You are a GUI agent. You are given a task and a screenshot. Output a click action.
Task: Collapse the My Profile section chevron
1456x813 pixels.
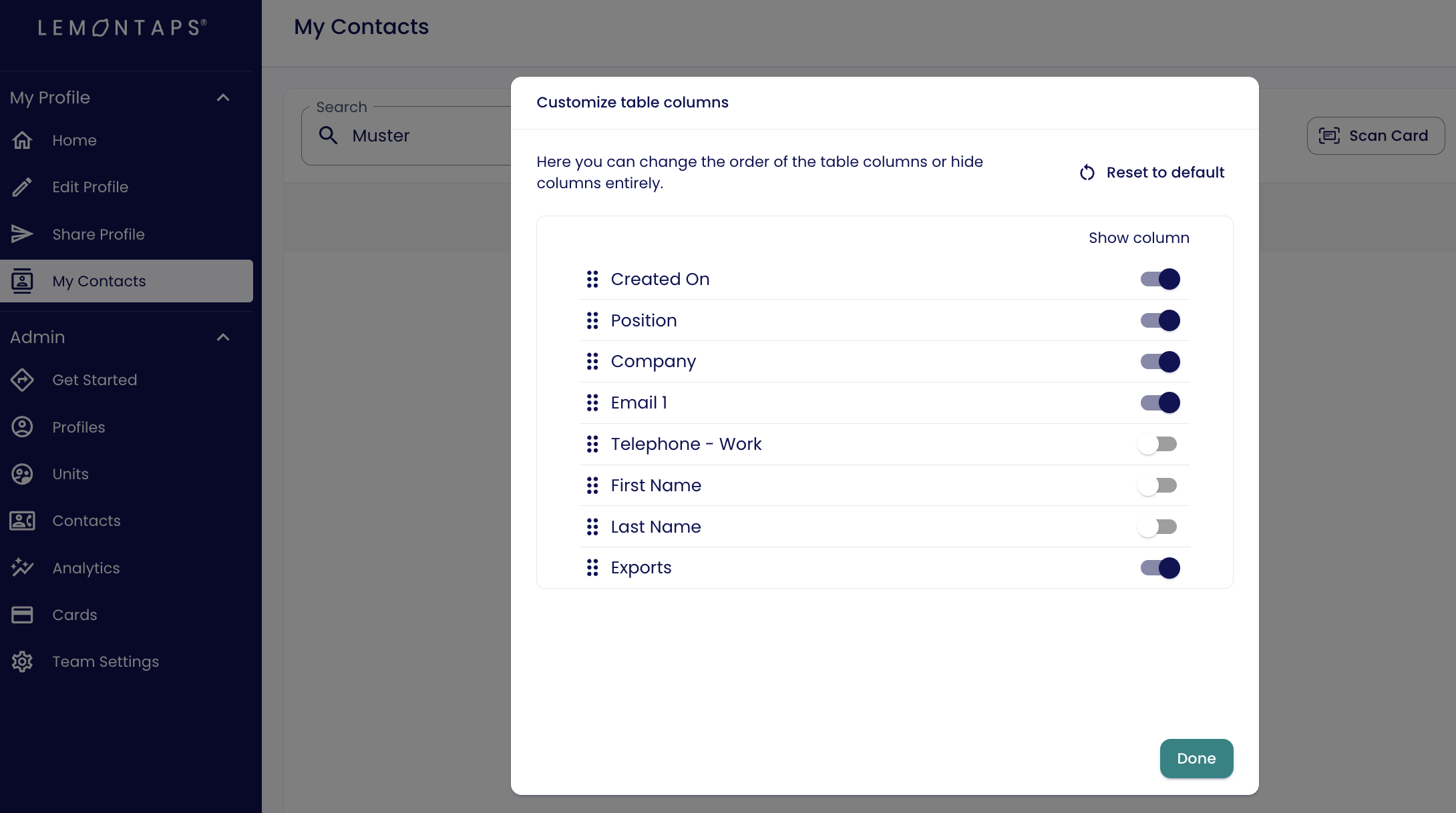pyautogui.click(x=223, y=97)
